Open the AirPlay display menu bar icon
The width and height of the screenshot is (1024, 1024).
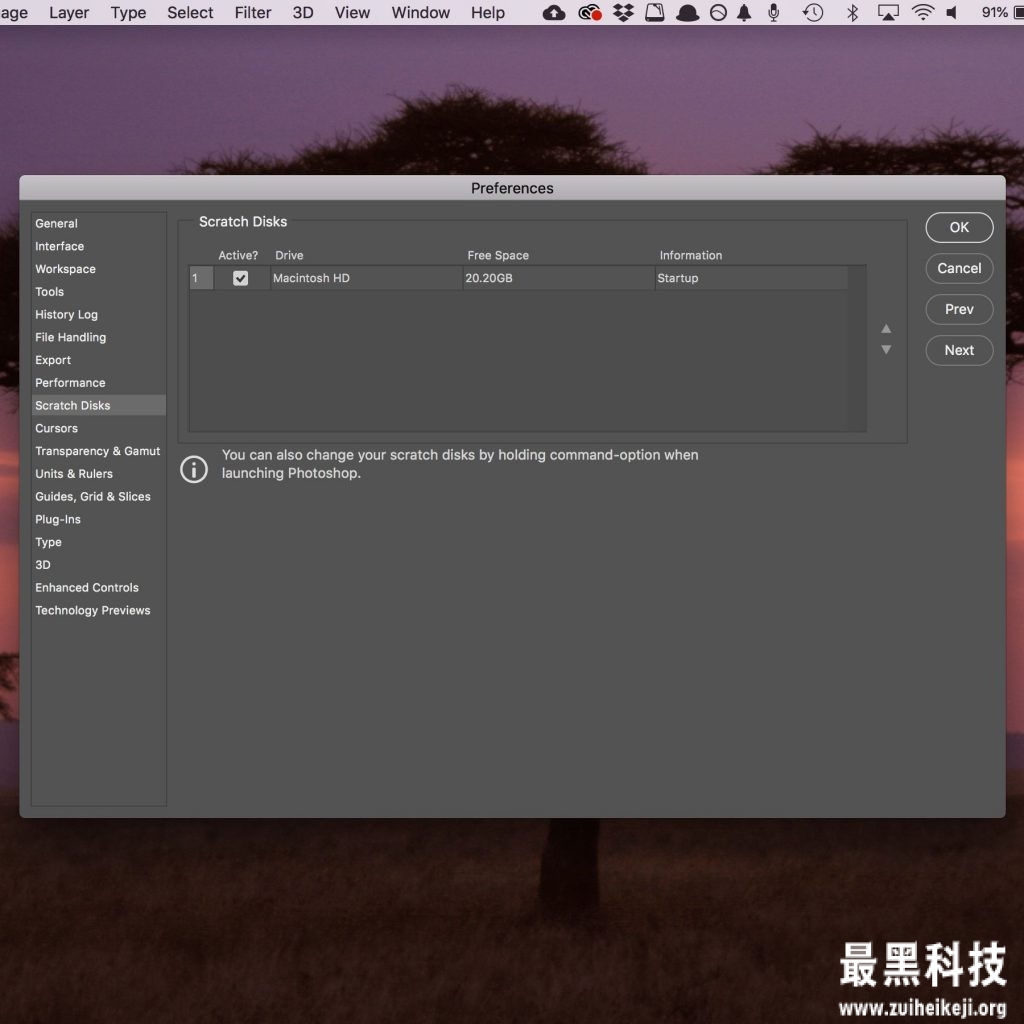tap(888, 12)
